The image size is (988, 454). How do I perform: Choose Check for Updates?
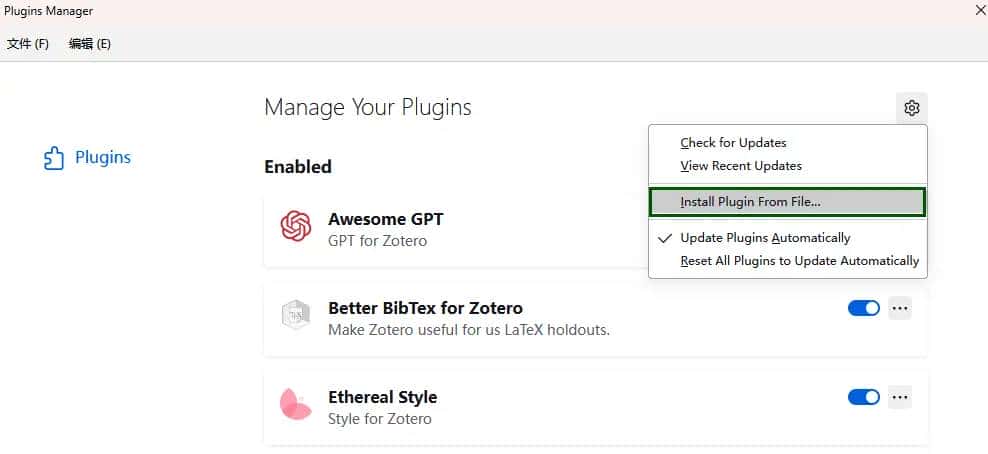[x=733, y=143]
